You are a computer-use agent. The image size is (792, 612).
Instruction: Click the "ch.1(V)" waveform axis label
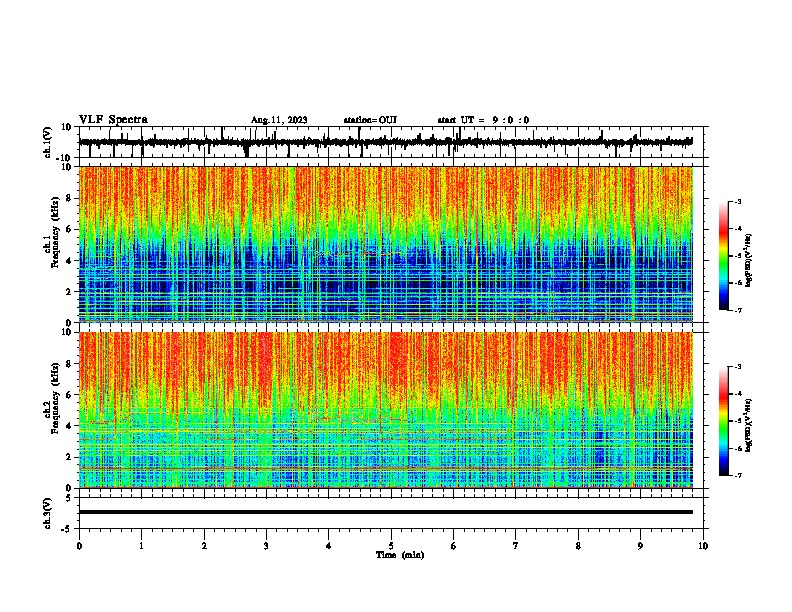pyautogui.click(x=48, y=142)
